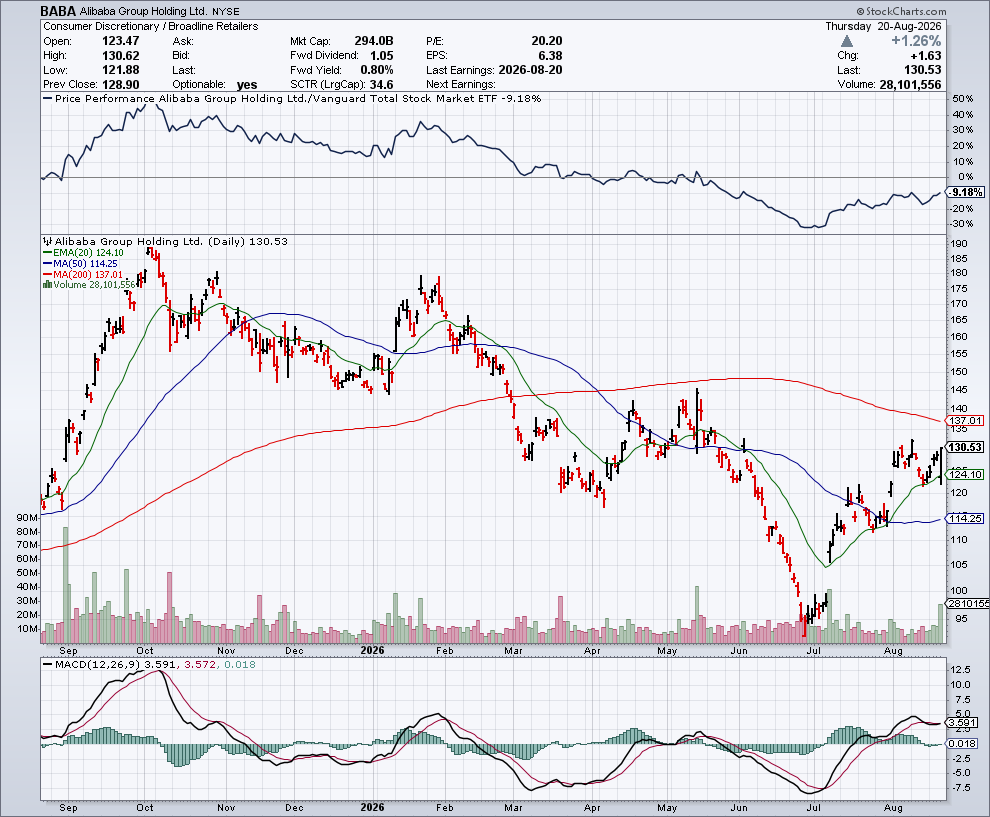The image size is (990, 817).
Task: Click the Optionable value yes
Action: pos(247,85)
